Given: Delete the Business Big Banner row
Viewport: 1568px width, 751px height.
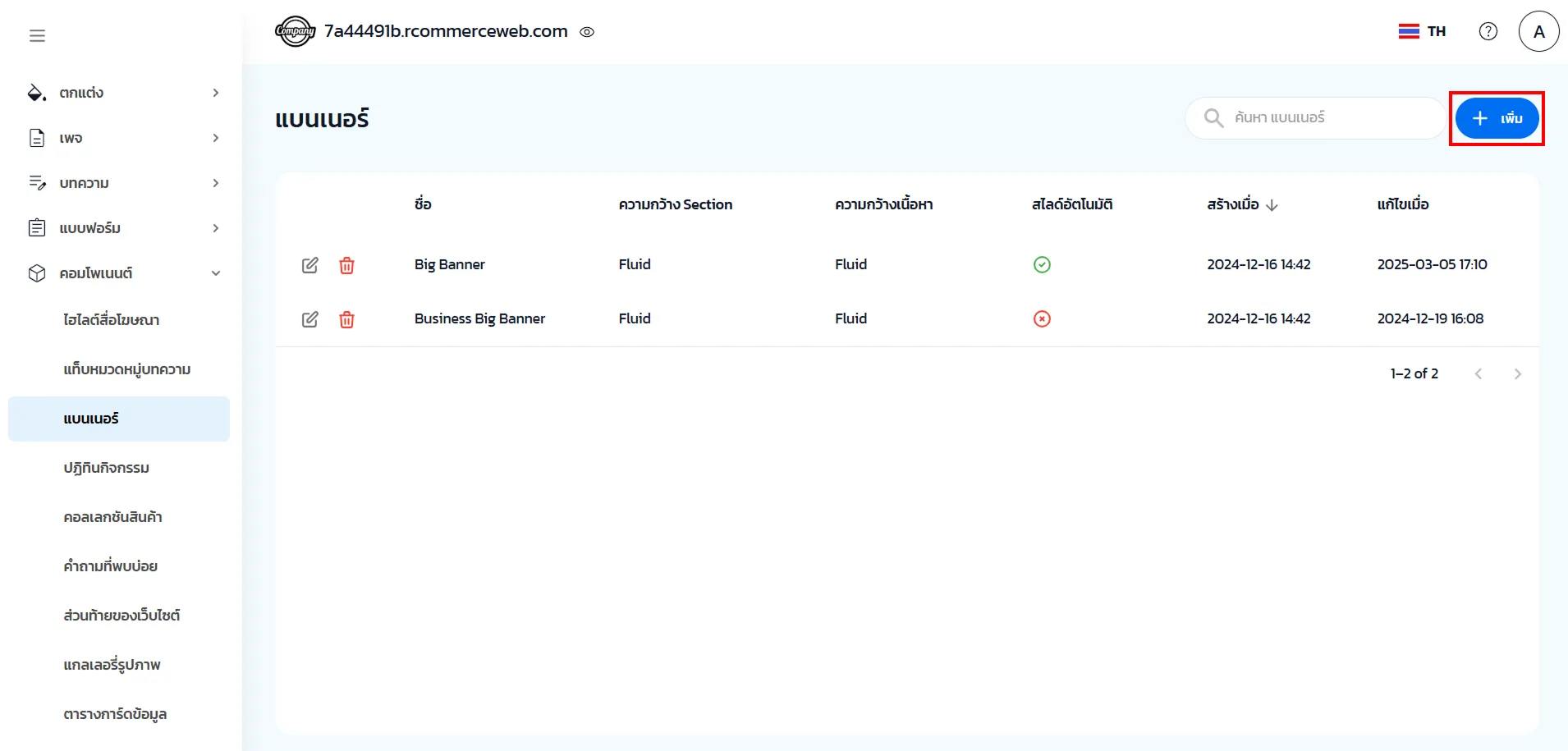Looking at the screenshot, I should (x=346, y=319).
